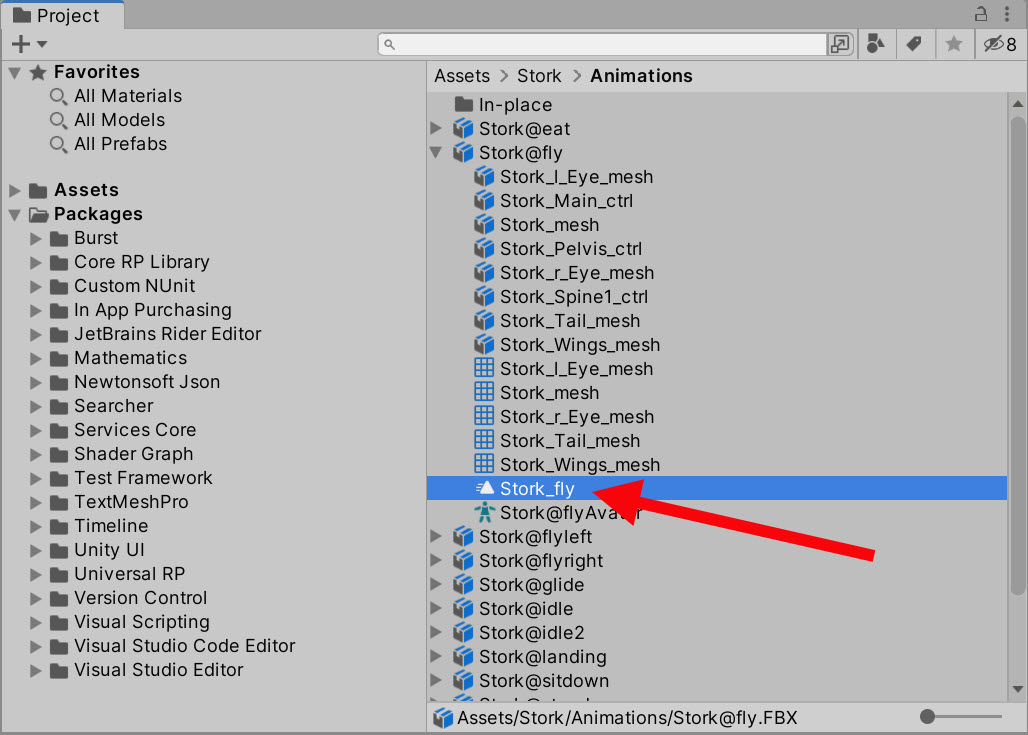This screenshot has height=735, width=1028.
Task: Expand the Stork@glide asset
Action: (x=436, y=584)
